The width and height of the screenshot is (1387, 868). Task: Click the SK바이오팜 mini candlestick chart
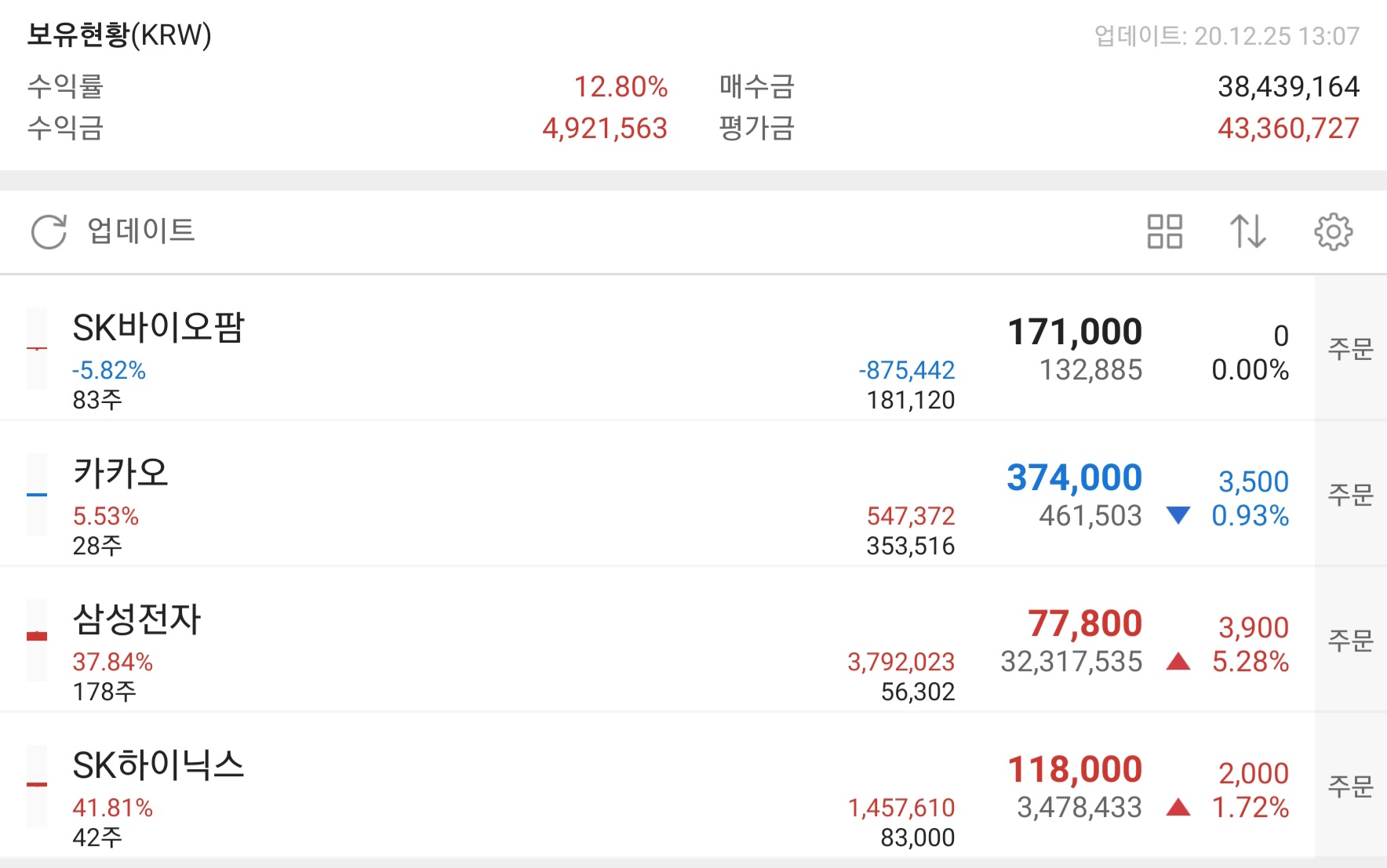coord(37,349)
